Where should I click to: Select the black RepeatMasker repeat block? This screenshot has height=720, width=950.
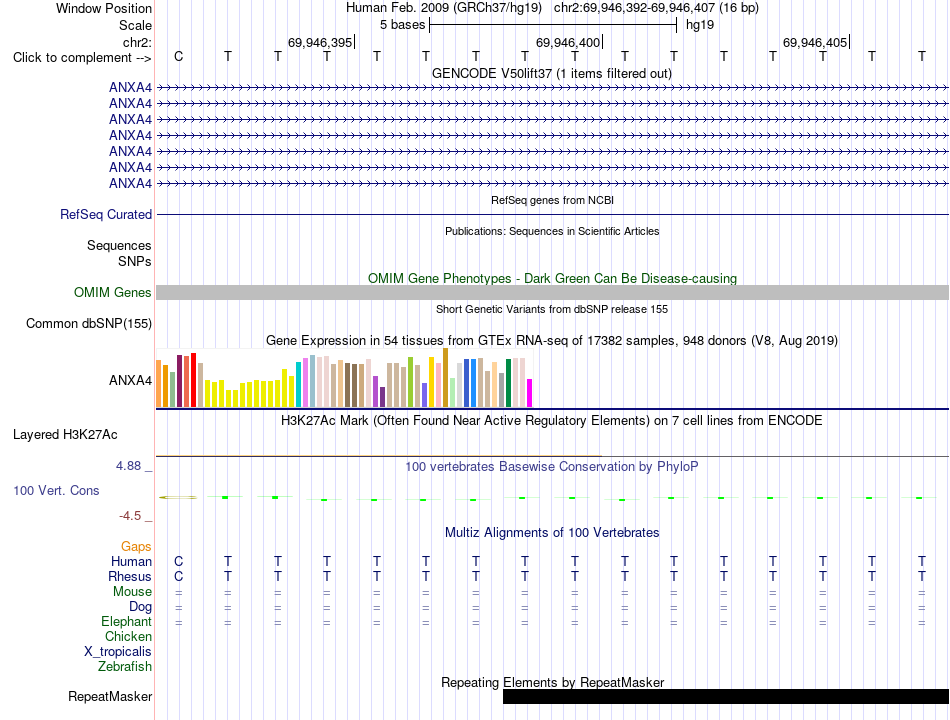(x=726, y=696)
